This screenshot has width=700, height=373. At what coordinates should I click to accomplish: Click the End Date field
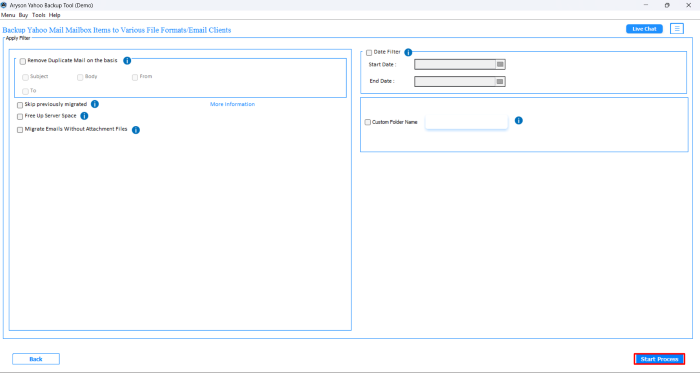point(455,82)
